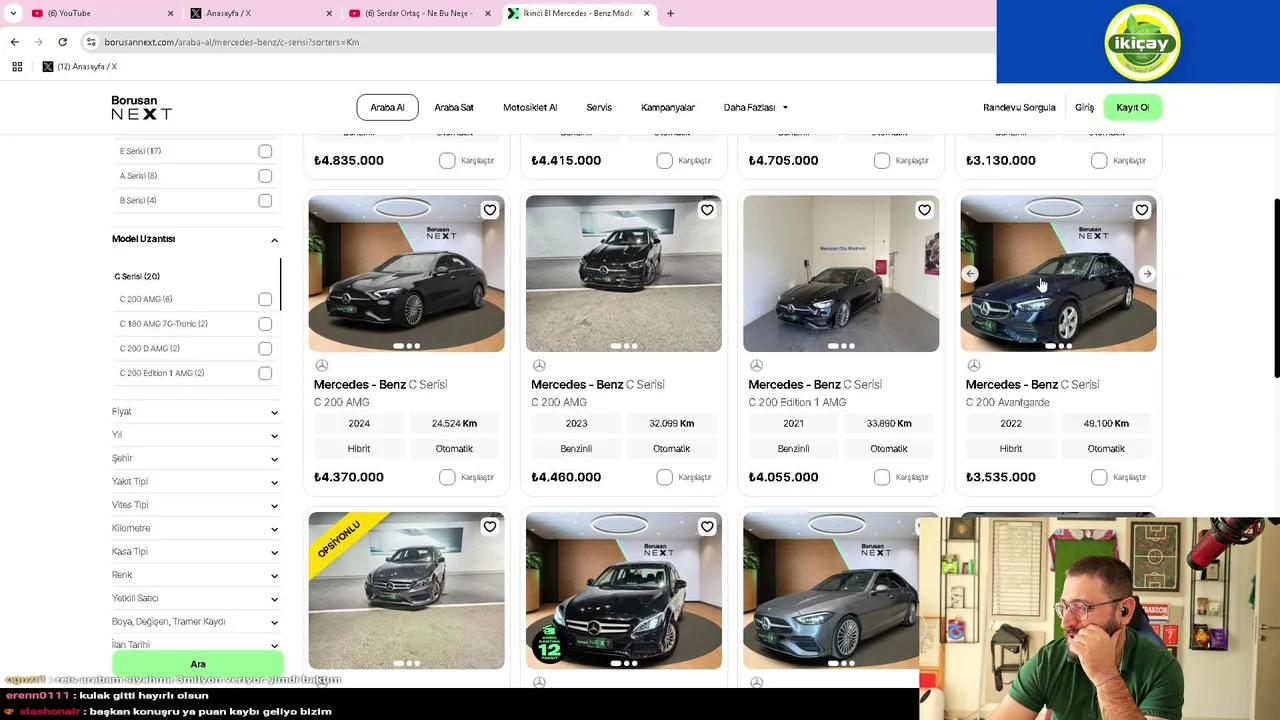
Task: Open browser apps grid icon
Action: click(17, 67)
